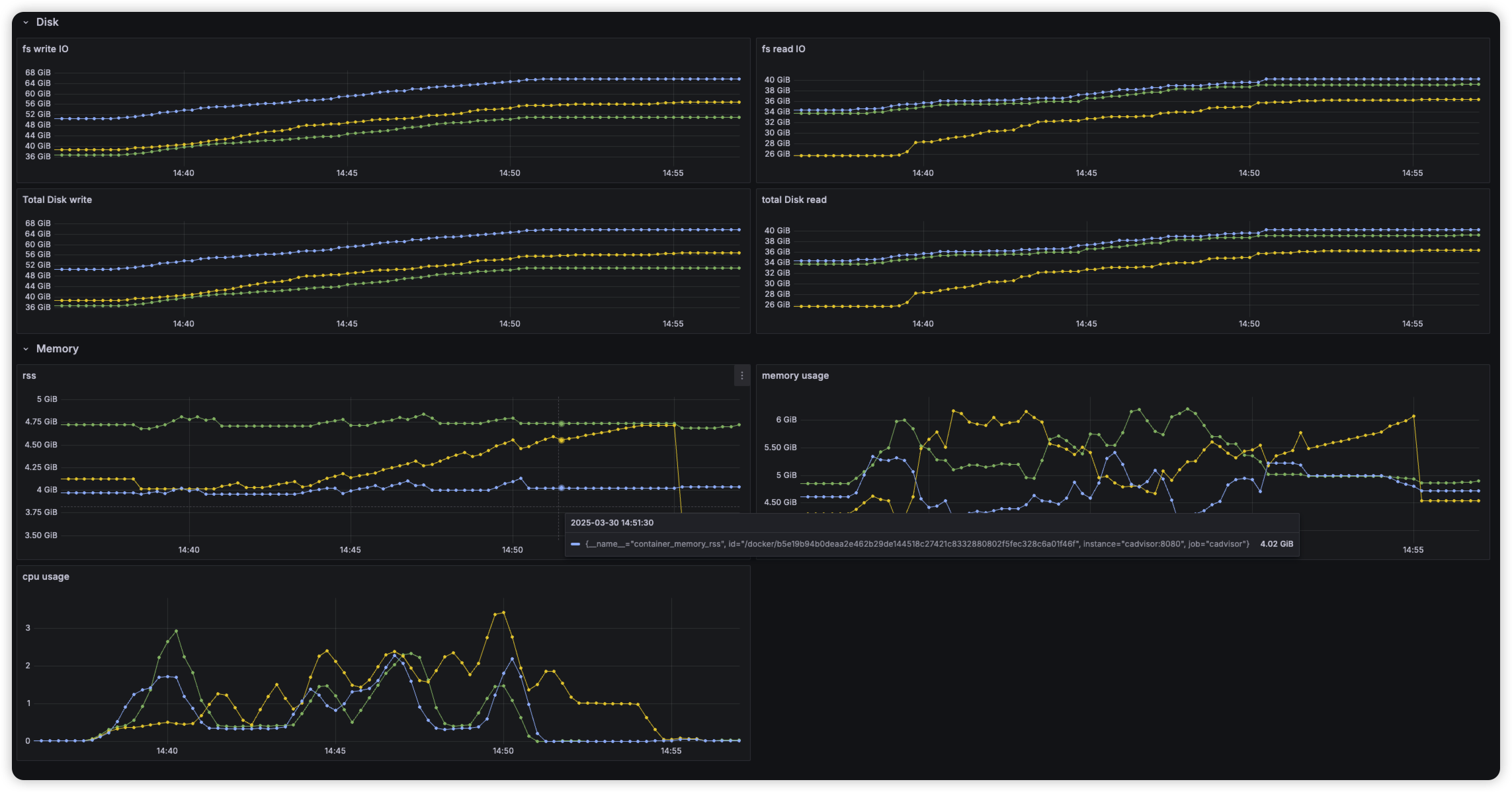Click the Memory row title
Screen dimensions: 1512x792
58,349
